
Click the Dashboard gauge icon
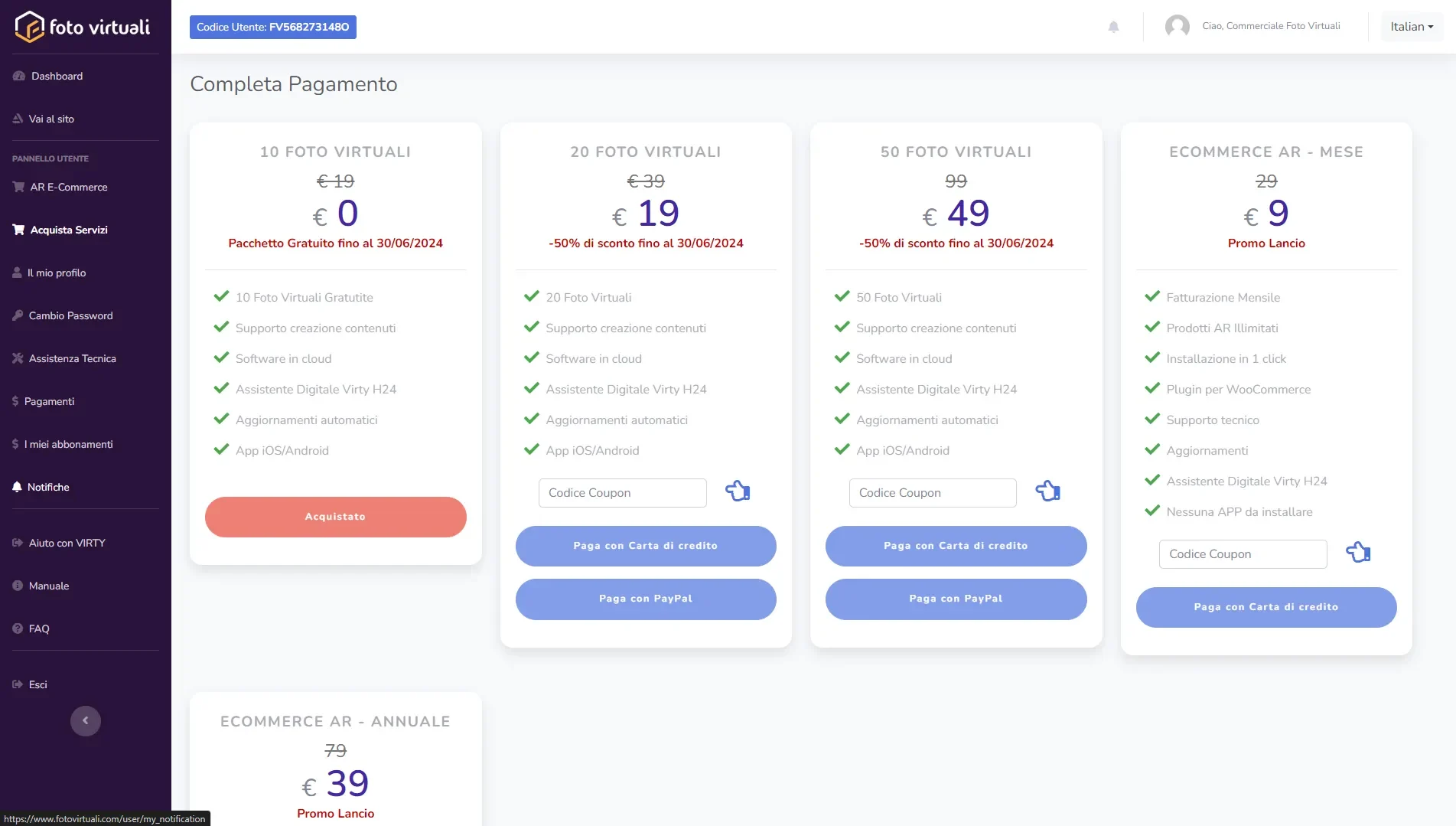19,76
